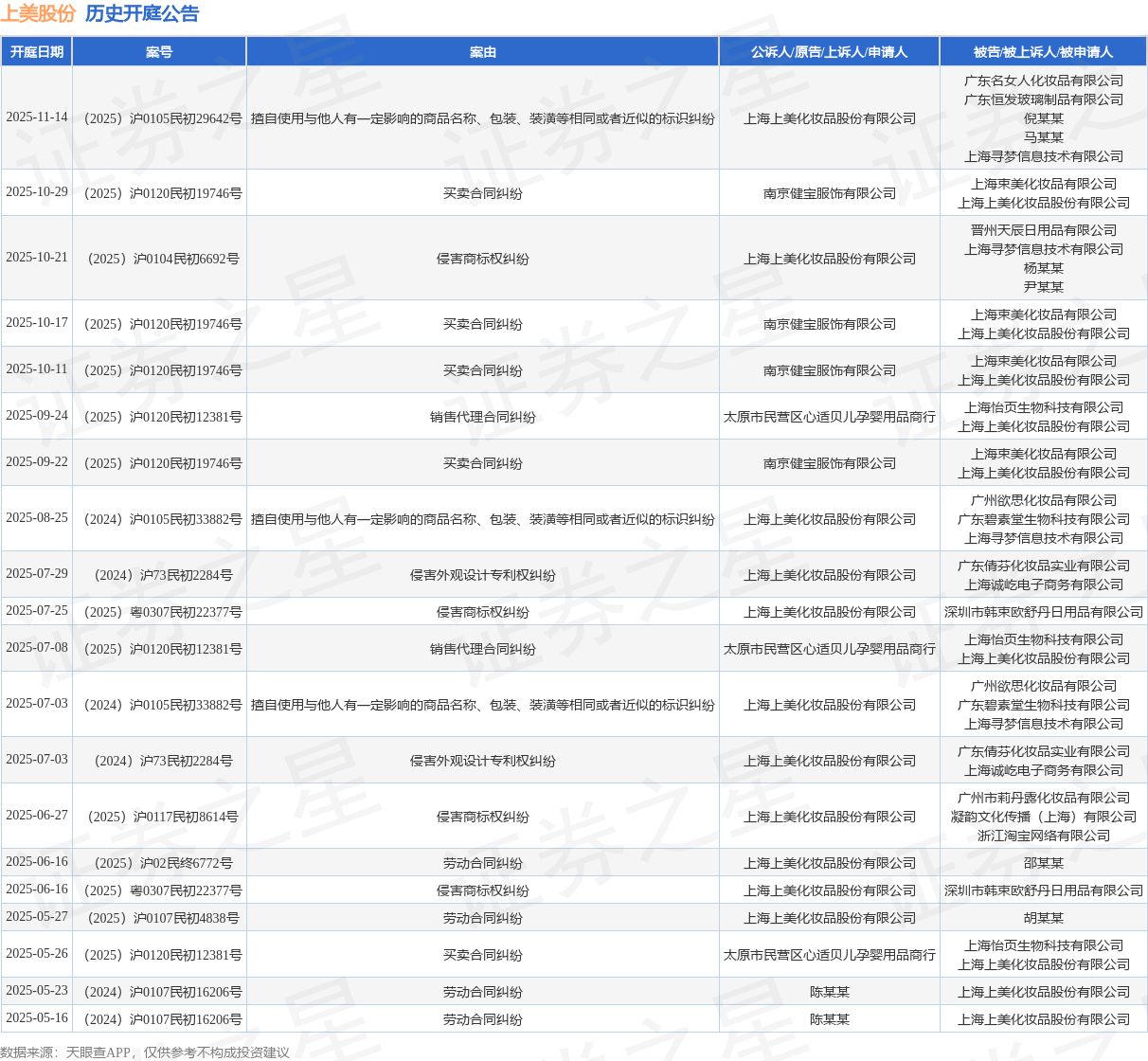Click the date cell 2025-09-24
Viewport: 1148px width, 1061px height.
click(x=37, y=416)
